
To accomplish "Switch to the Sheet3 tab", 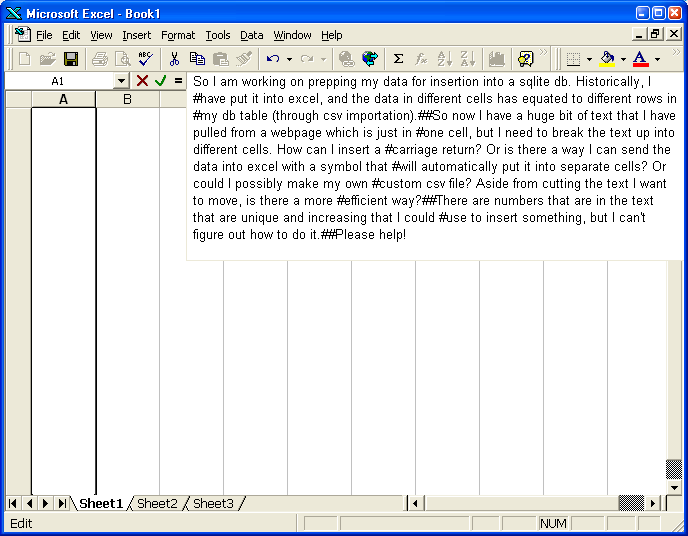I will tap(213, 504).
